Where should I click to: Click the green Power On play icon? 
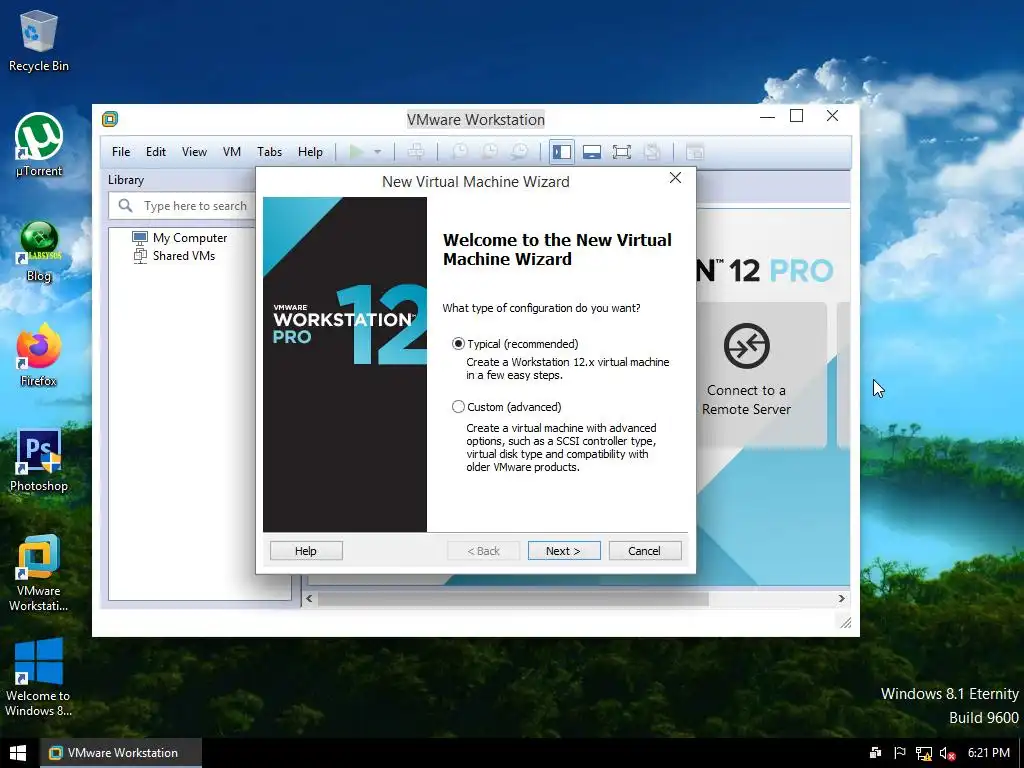tap(356, 152)
